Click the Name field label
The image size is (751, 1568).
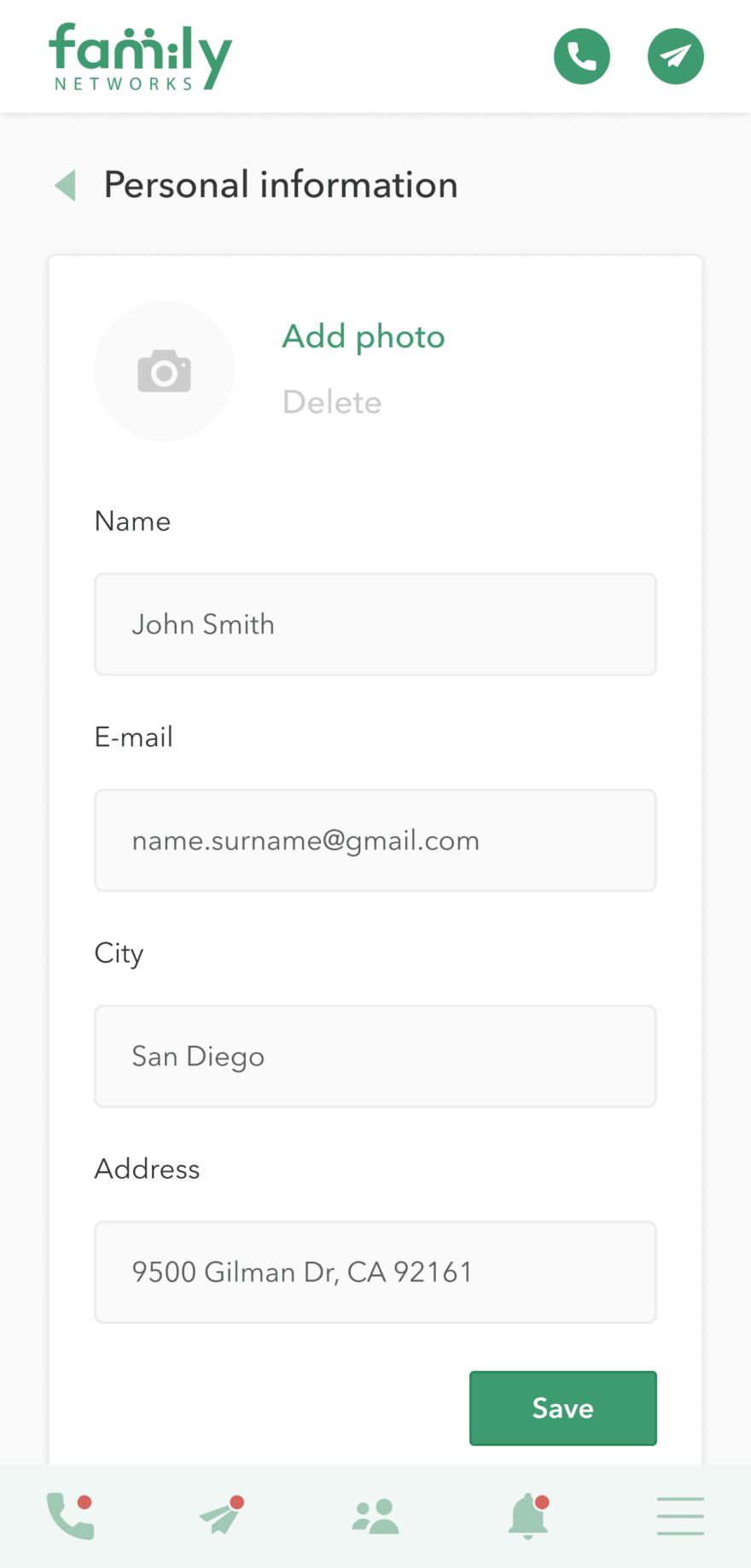click(x=132, y=521)
